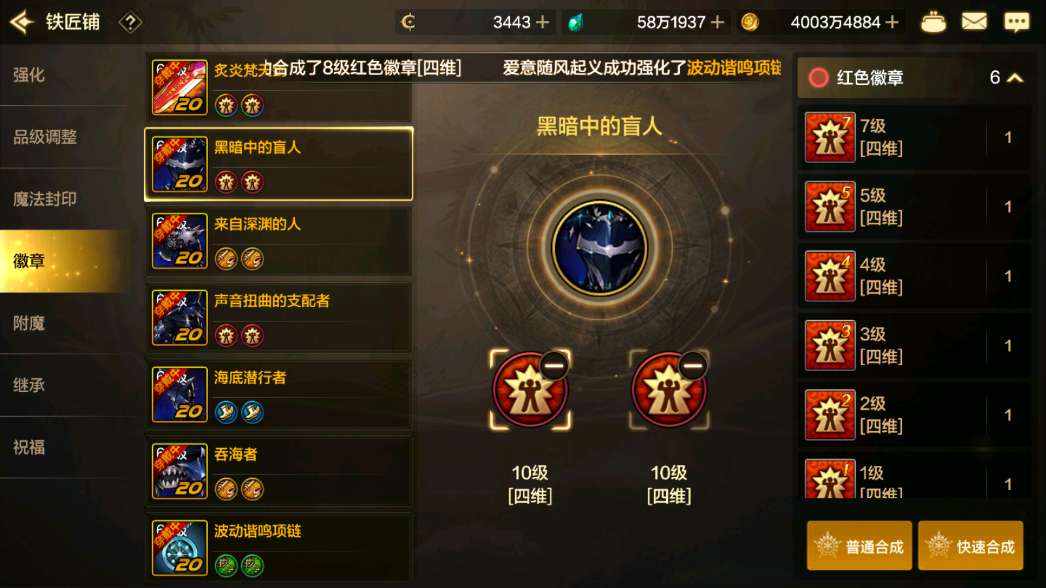The image size is (1046, 588).
Task: Click the 普通合成 button
Action: pos(859,546)
